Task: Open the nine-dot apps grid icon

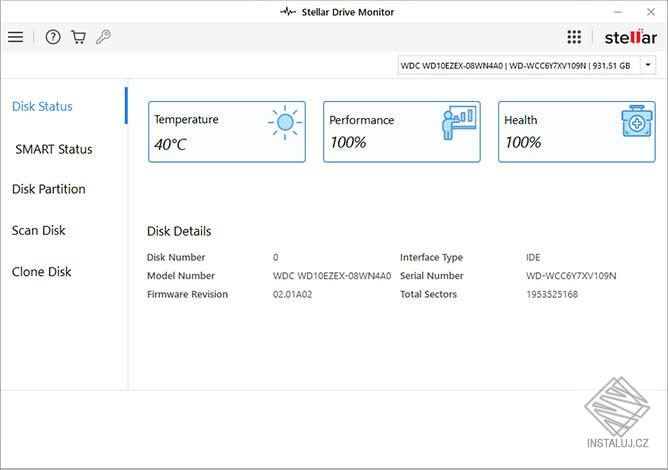Action: pos(574,37)
